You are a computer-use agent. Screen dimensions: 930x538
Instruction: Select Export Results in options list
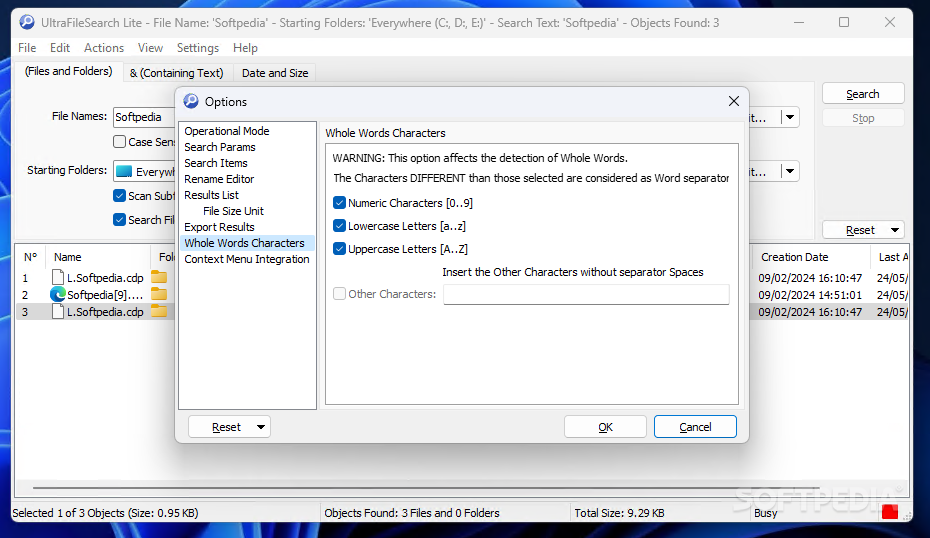[219, 227]
